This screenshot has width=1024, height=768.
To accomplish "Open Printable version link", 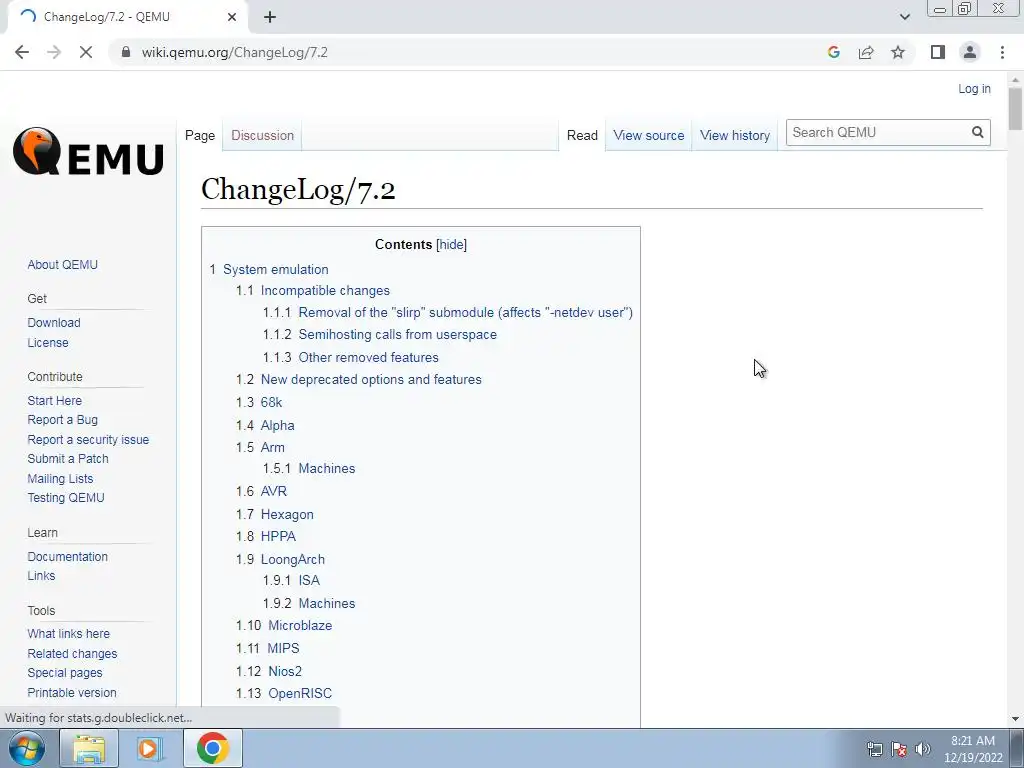I will 72,692.
